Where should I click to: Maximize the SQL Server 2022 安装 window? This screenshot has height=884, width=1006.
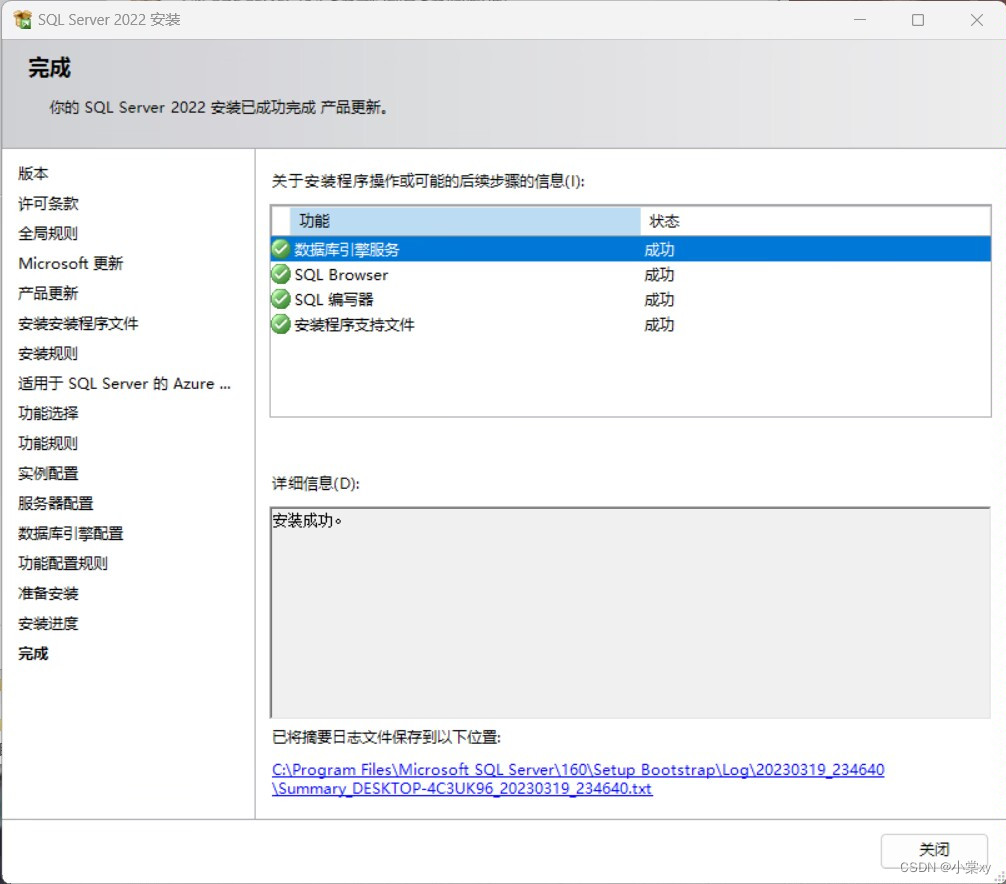click(x=918, y=20)
